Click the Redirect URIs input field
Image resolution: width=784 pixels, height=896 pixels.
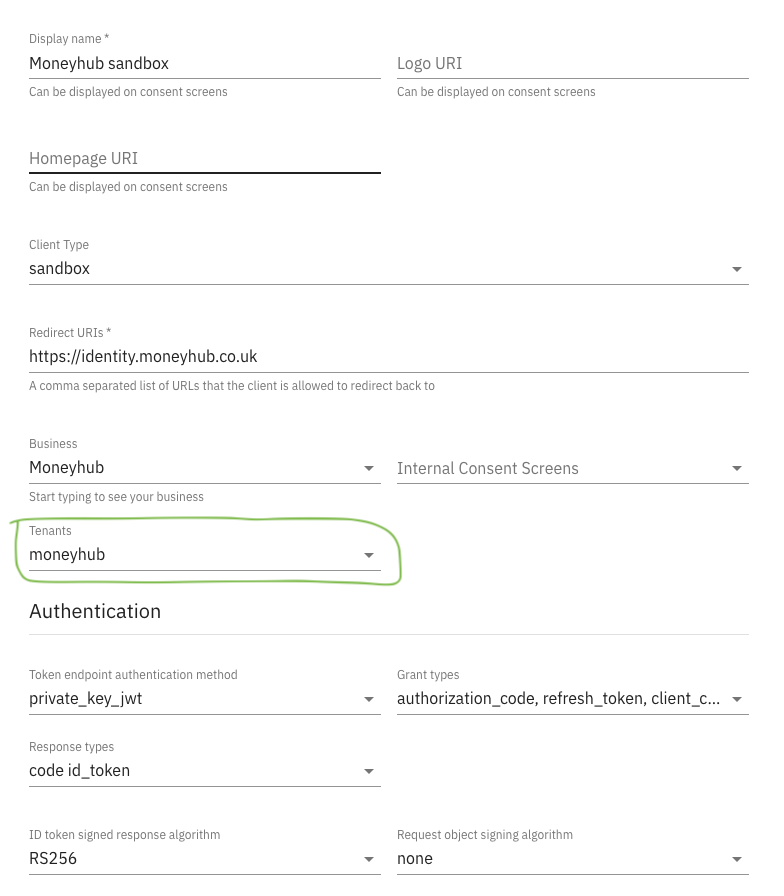(x=388, y=356)
